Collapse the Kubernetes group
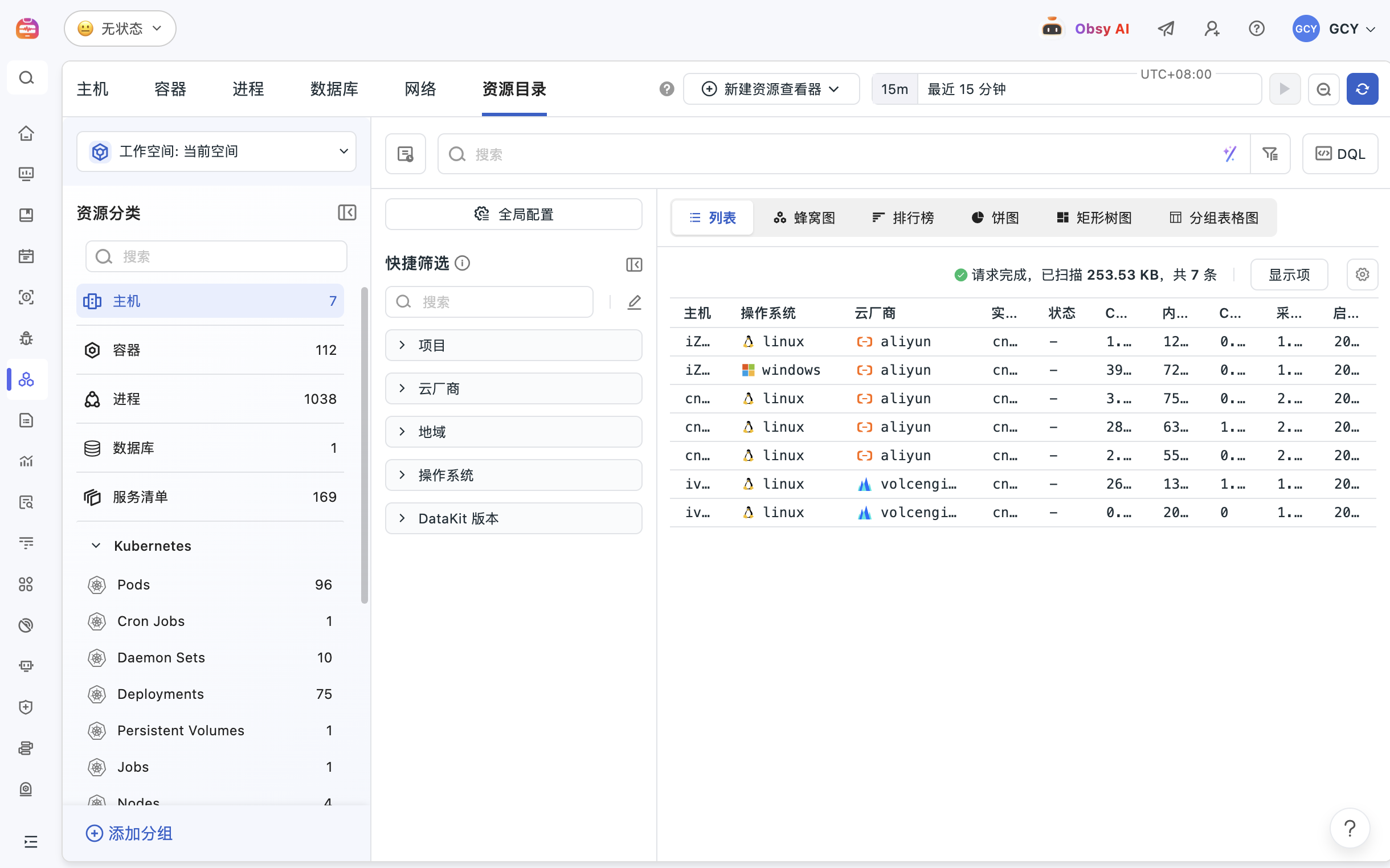1390x868 pixels. point(96,546)
